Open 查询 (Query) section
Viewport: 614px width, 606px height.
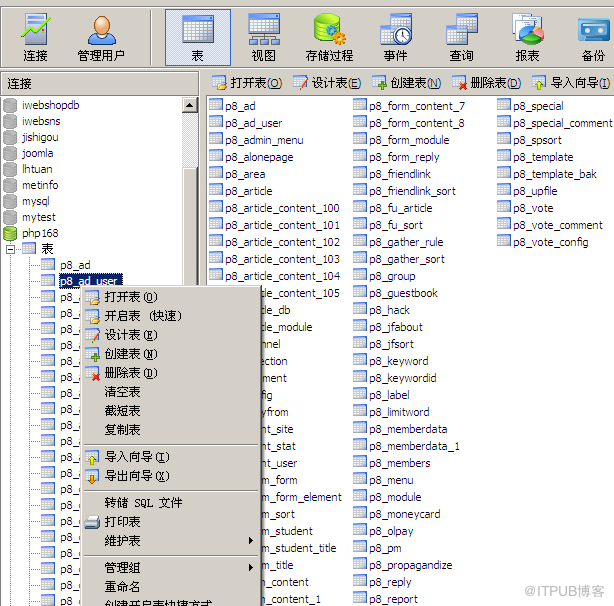pos(461,38)
